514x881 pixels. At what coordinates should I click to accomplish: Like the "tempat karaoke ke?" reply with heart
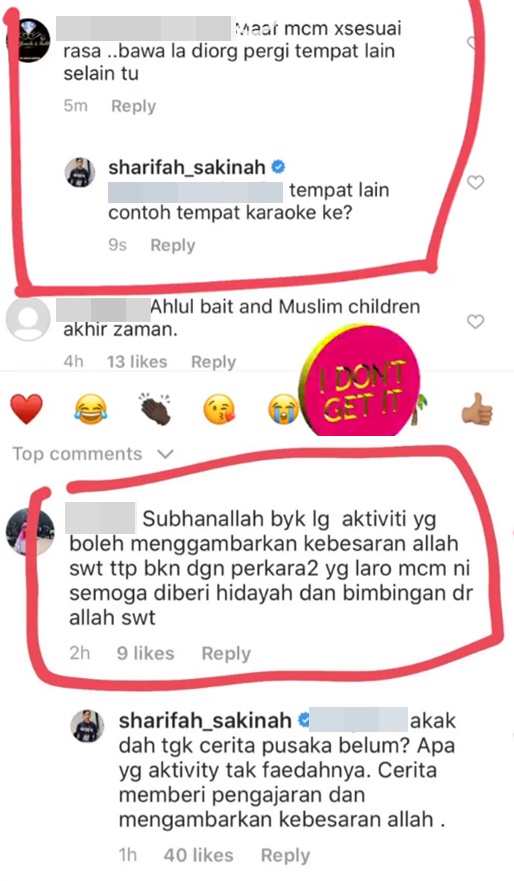tap(476, 182)
